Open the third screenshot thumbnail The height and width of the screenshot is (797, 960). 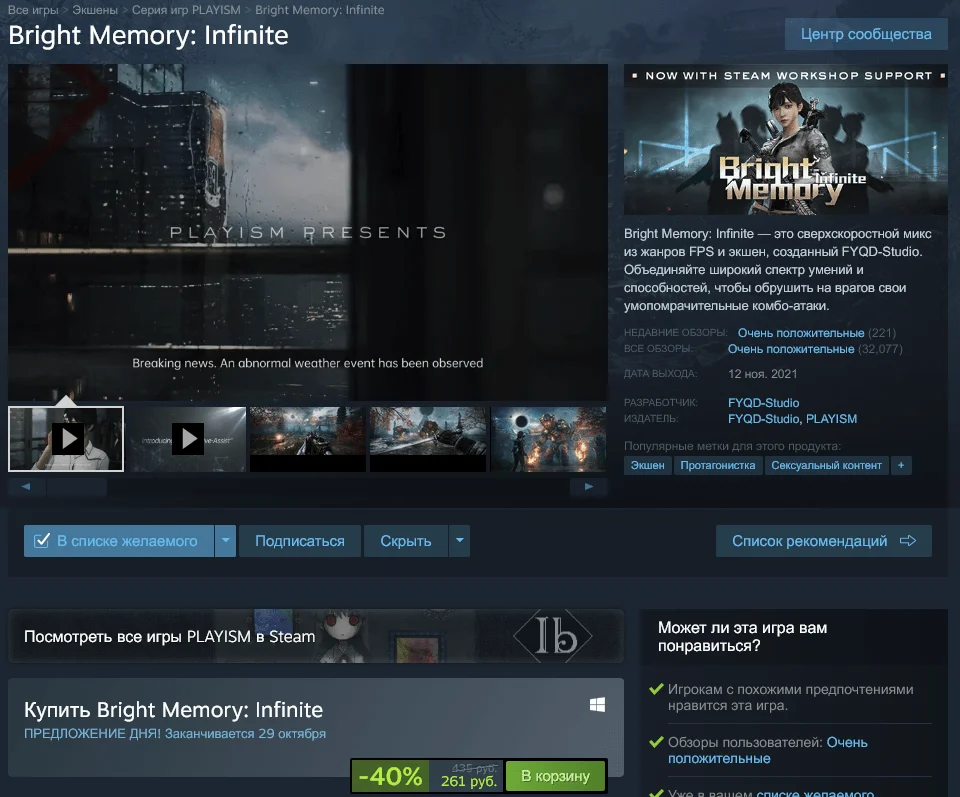click(307, 439)
